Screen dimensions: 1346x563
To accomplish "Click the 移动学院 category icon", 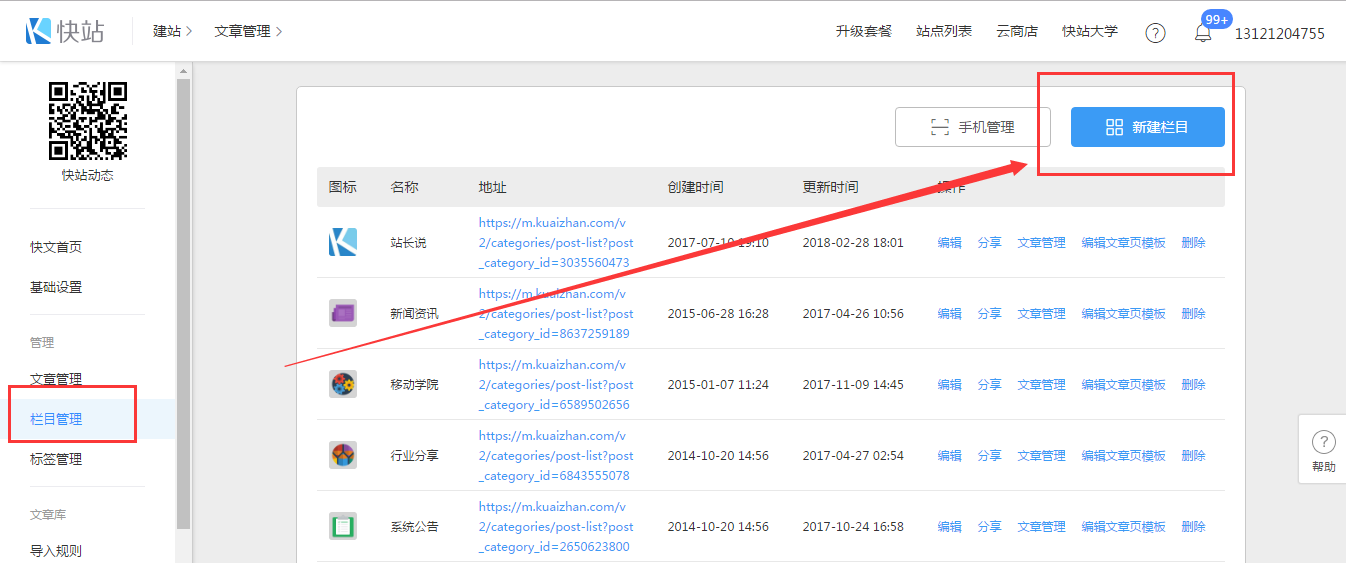I will (343, 384).
